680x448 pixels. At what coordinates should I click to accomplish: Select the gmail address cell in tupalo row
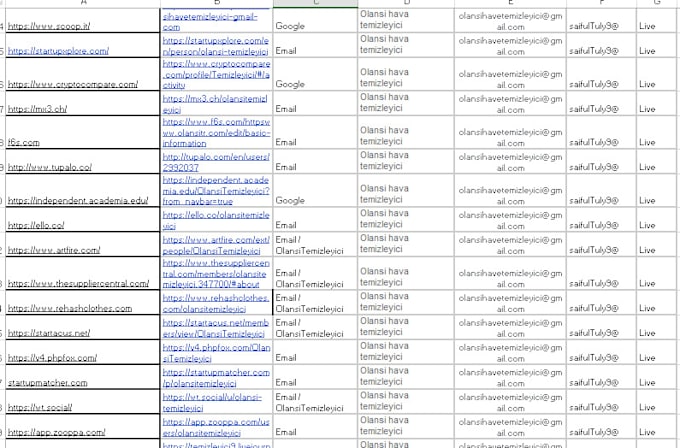[510, 162]
